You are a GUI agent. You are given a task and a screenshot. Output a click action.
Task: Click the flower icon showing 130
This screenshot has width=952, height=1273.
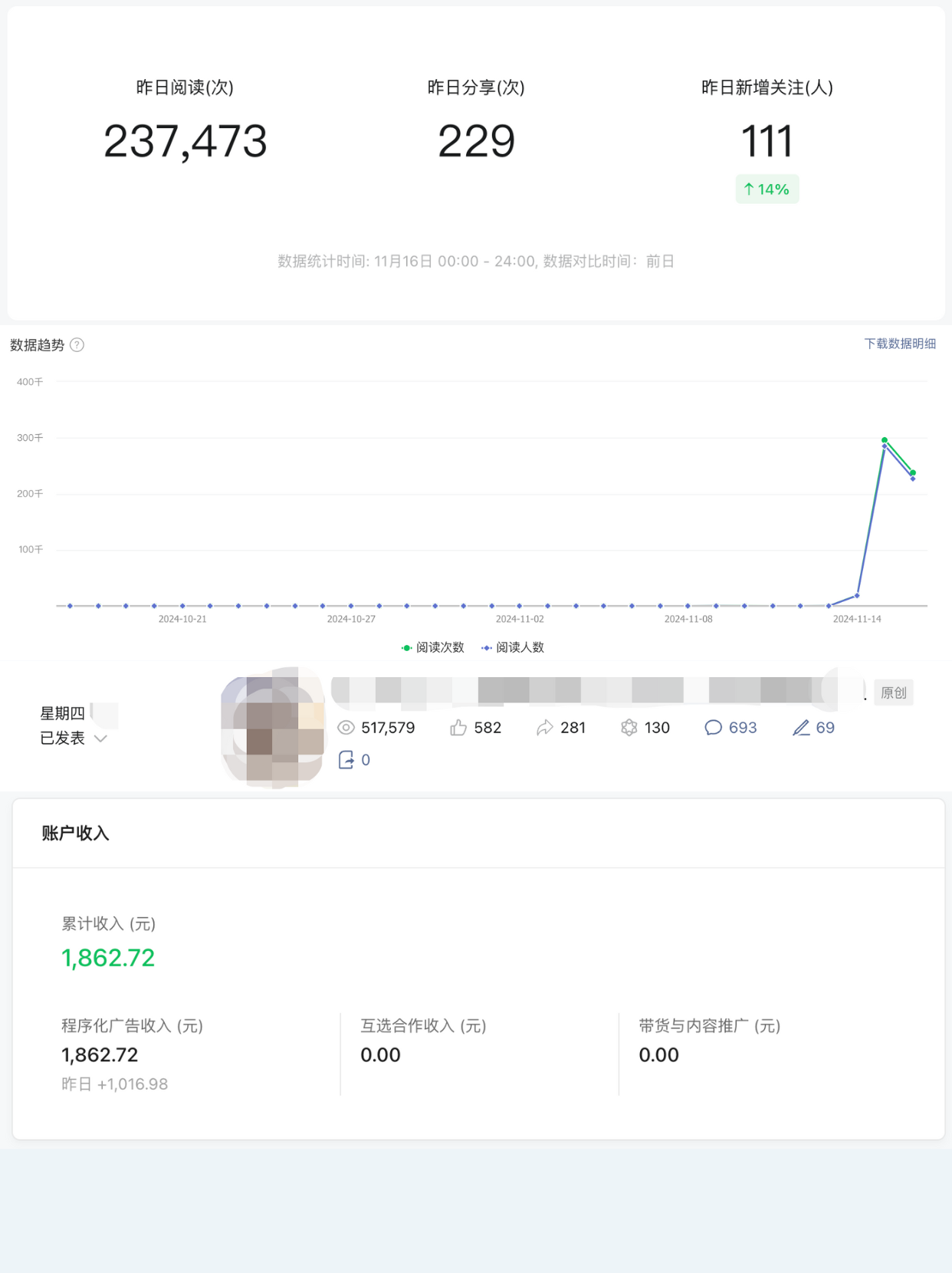(629, 728)
